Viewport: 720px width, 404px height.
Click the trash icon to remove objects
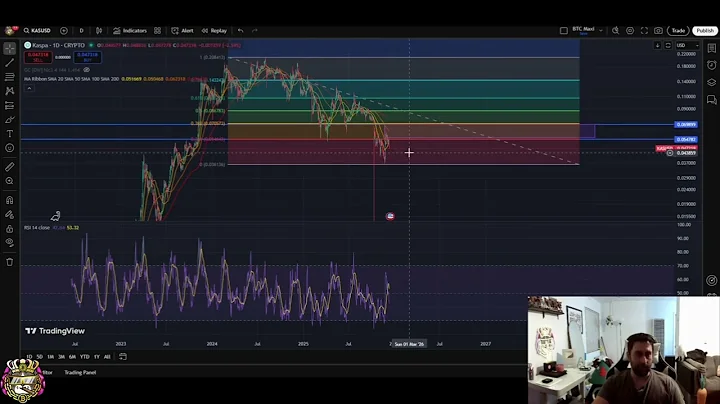[x=9, y=262]
